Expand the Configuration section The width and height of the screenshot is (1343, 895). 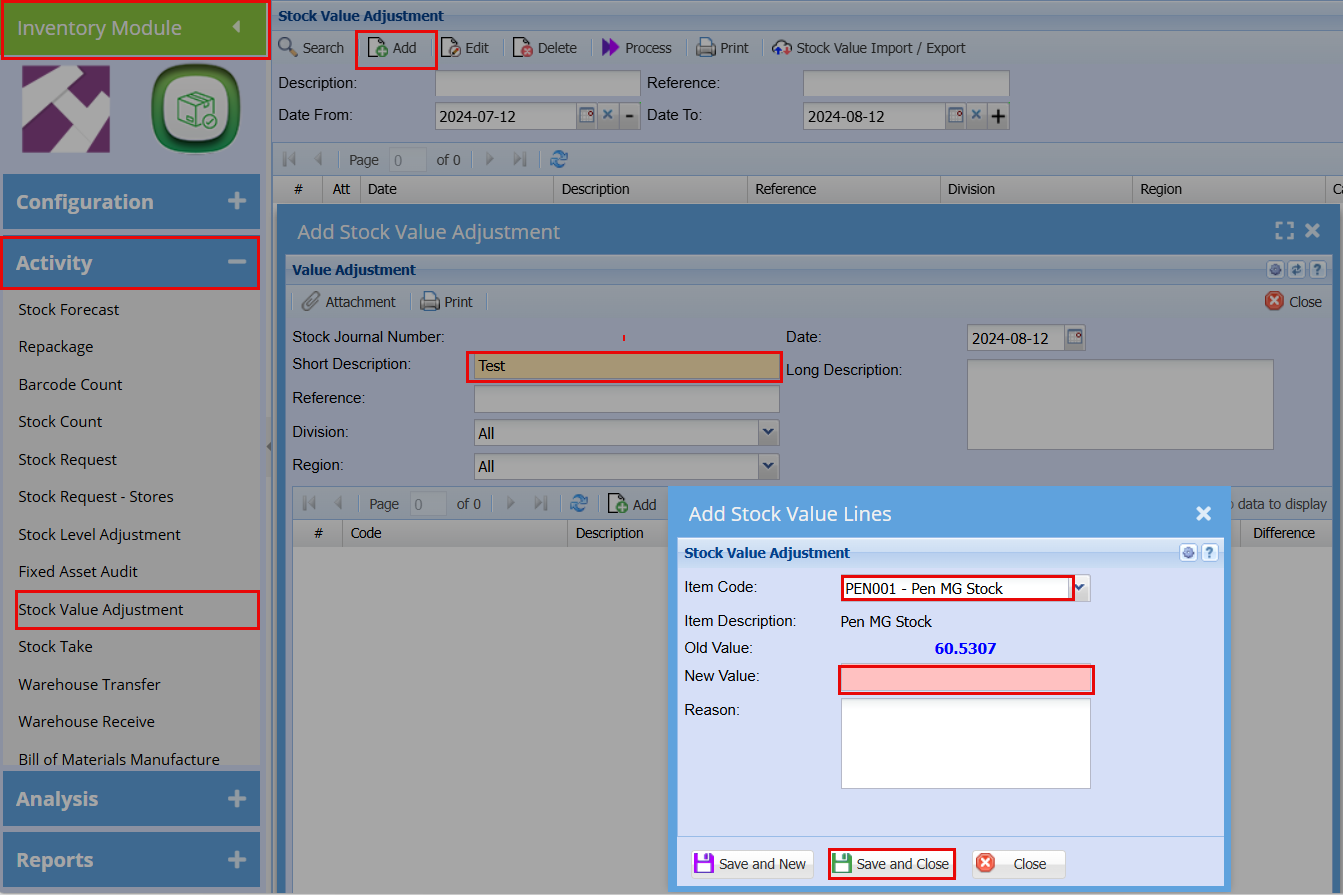(236, 202)
